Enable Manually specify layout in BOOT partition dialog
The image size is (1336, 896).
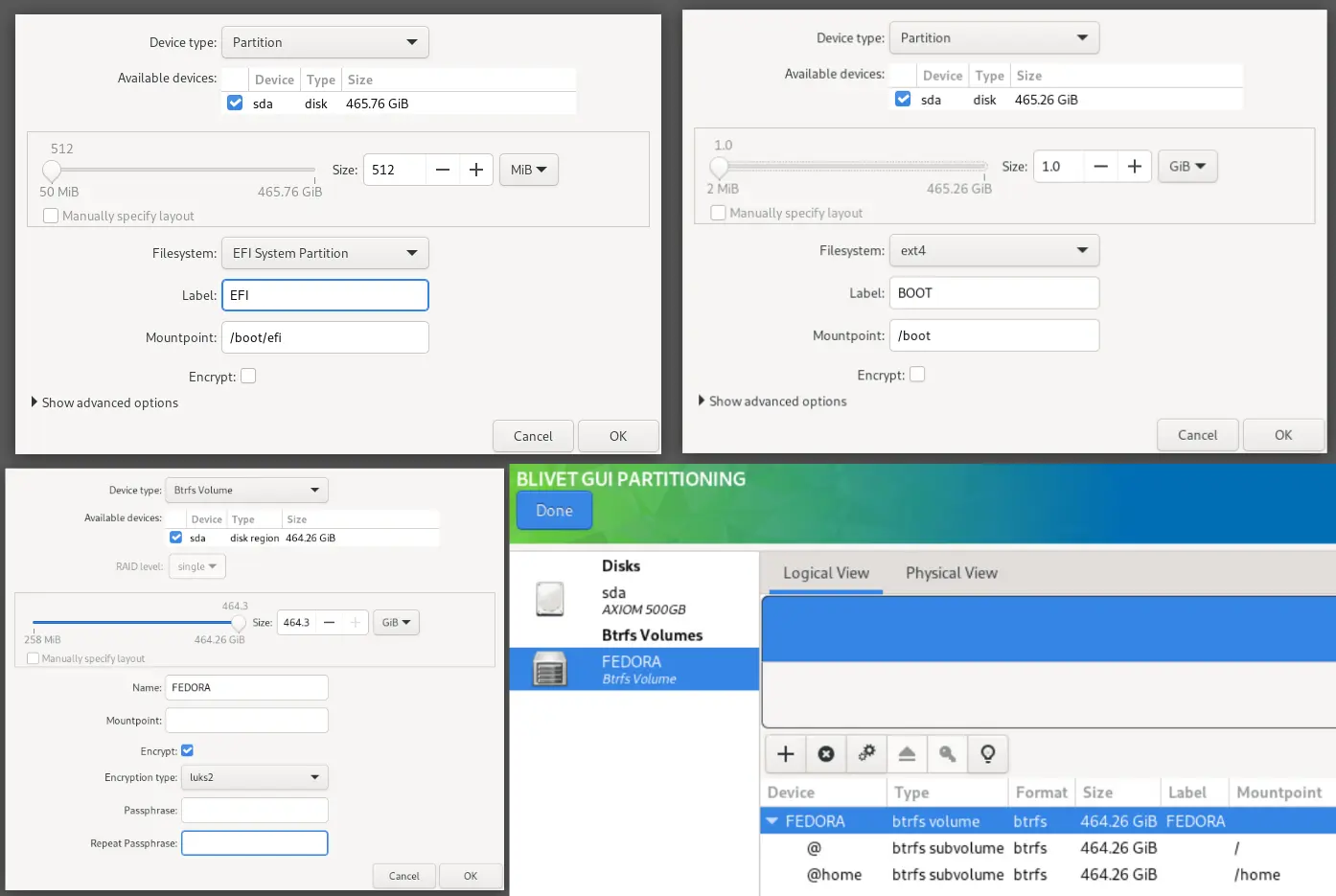click(718, 213)
